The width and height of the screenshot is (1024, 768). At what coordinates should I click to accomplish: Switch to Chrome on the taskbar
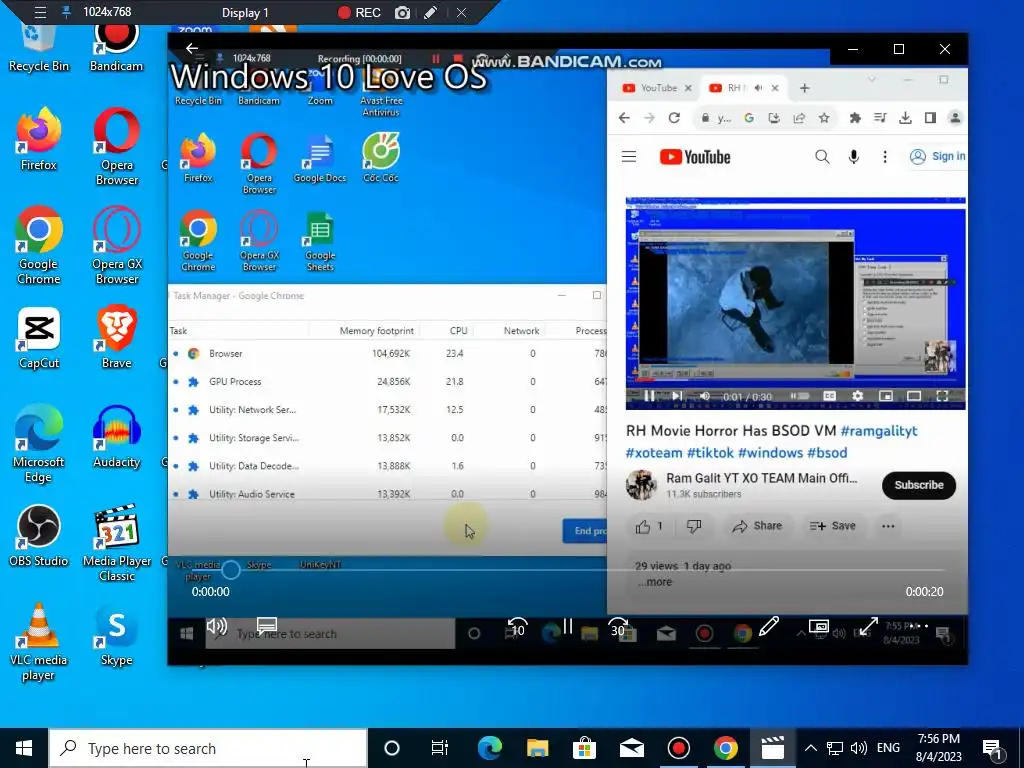(x=726, y=748)
